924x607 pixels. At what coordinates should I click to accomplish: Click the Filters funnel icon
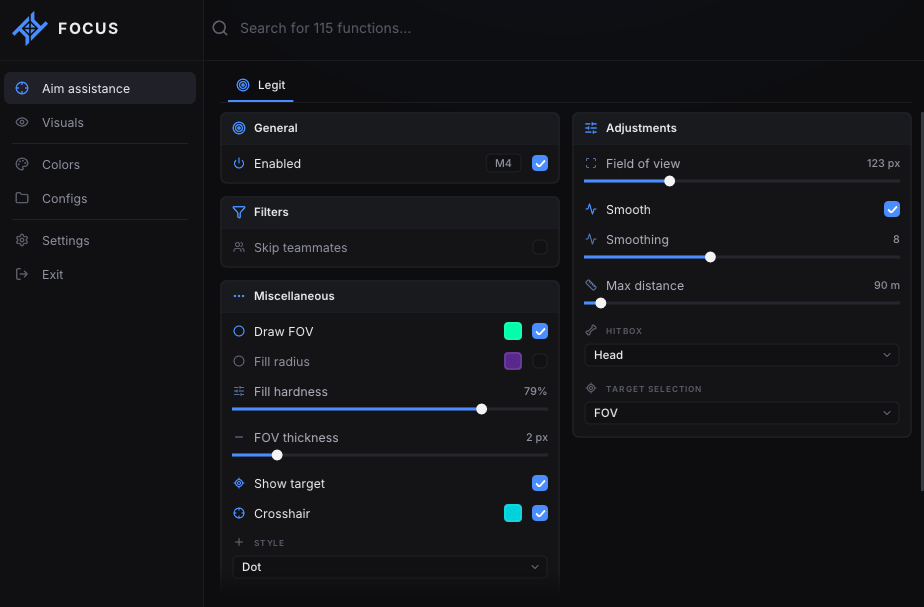(239, 212)
